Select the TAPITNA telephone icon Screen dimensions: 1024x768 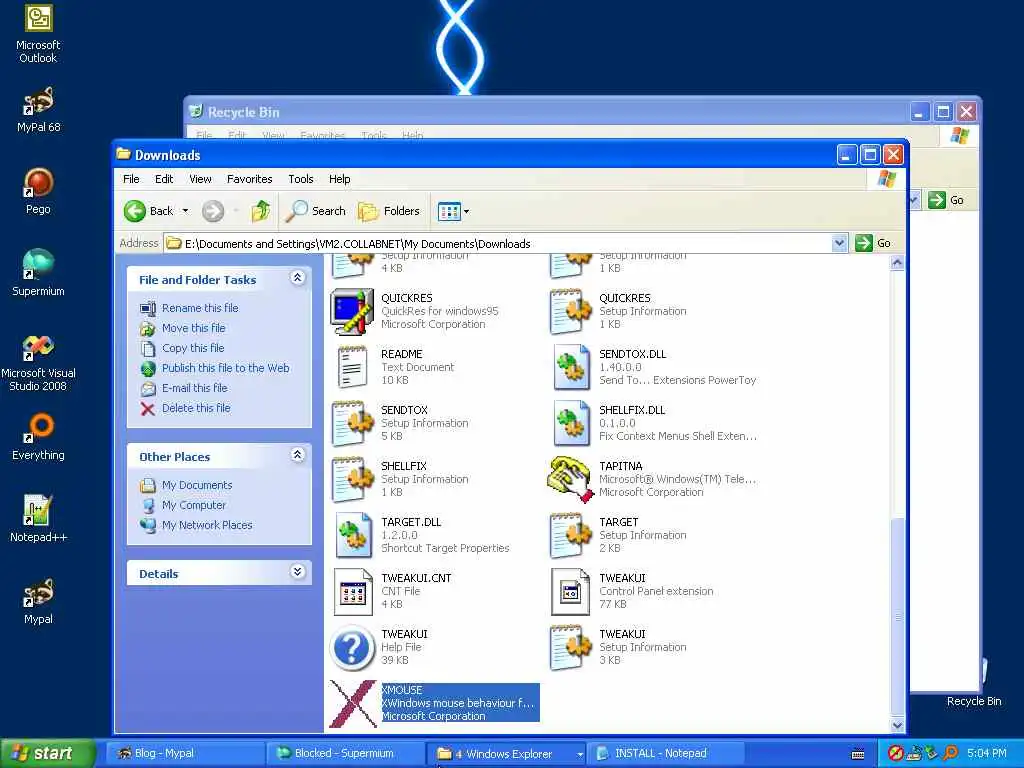[570, 479]
